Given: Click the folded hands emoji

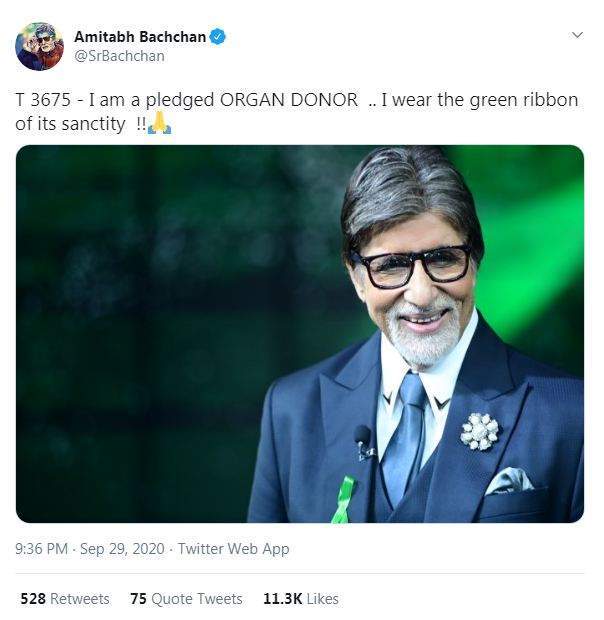Looking at the screenshot, I should pos(159,123).
